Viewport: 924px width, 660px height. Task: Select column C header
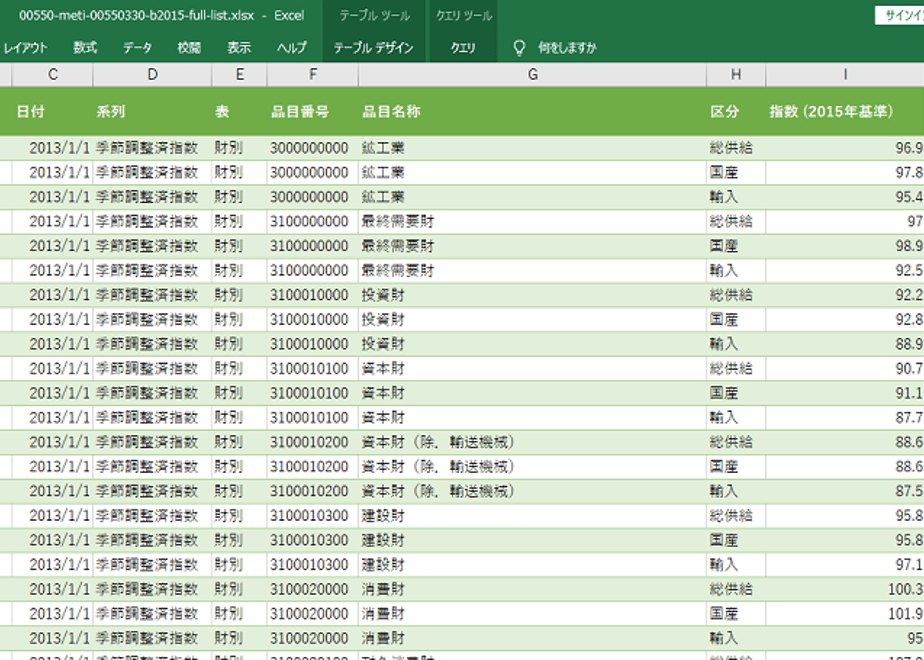(52, 74)
